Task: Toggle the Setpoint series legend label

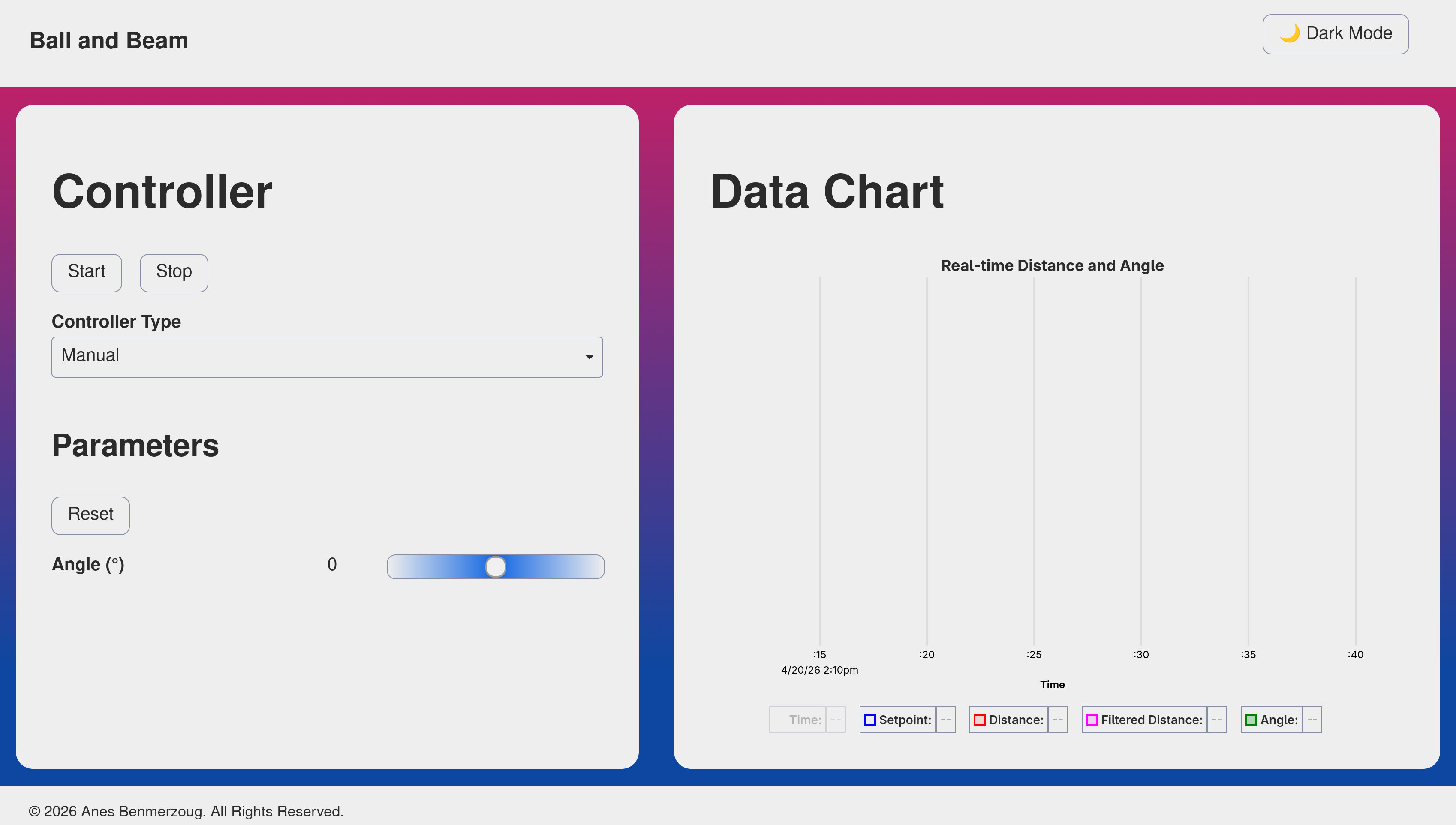Action: (x=905, y=720)
